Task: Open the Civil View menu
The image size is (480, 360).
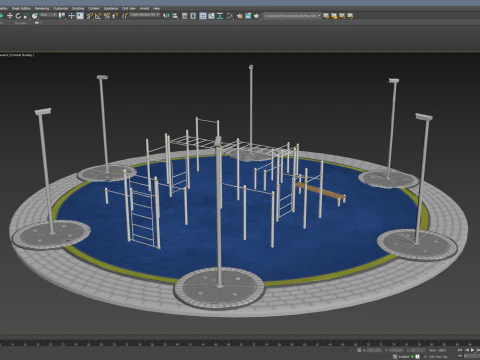Action: pyautogui.click(x=129, y=8)
